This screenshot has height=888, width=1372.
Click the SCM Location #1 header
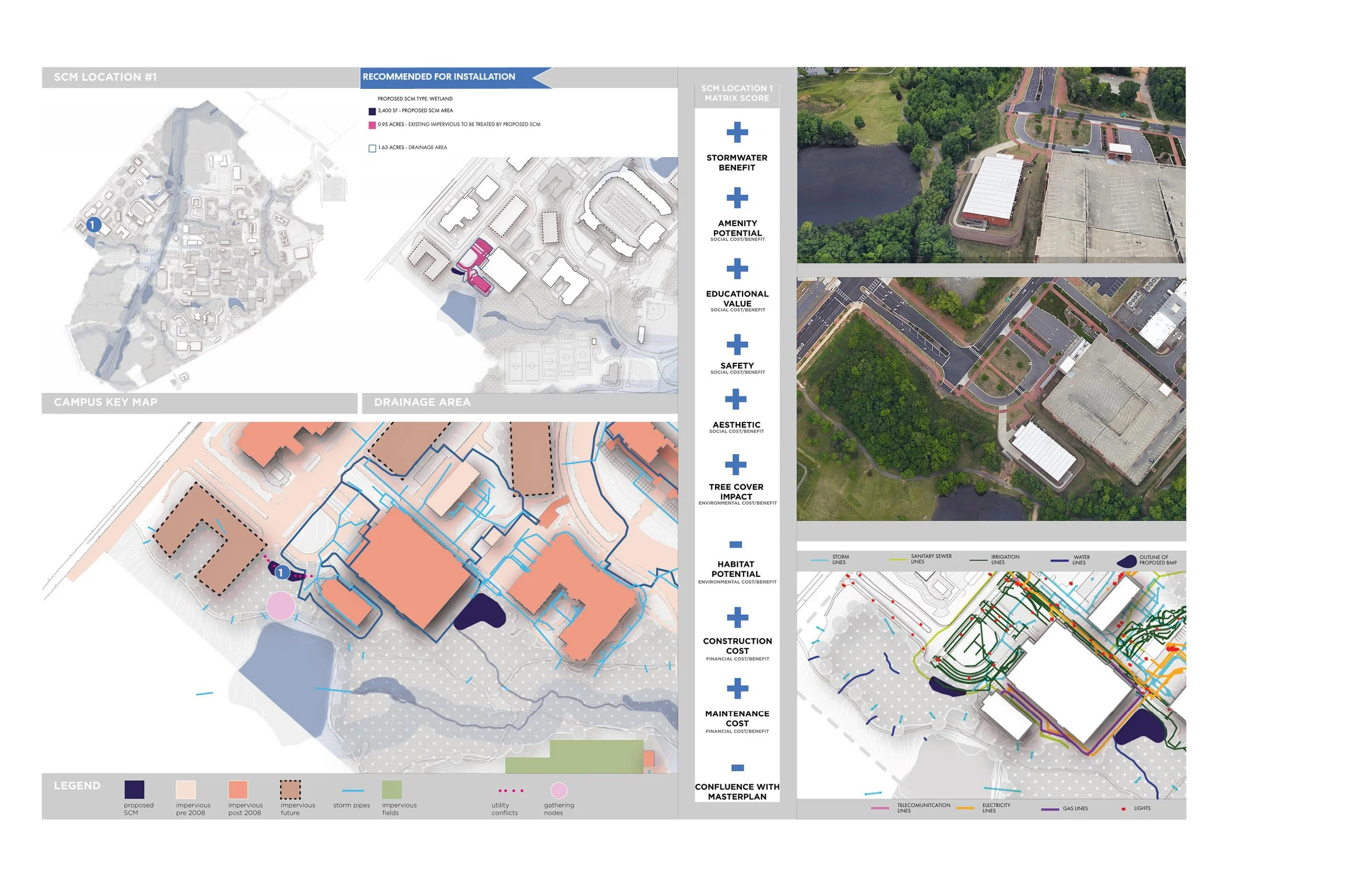point(105,77)
